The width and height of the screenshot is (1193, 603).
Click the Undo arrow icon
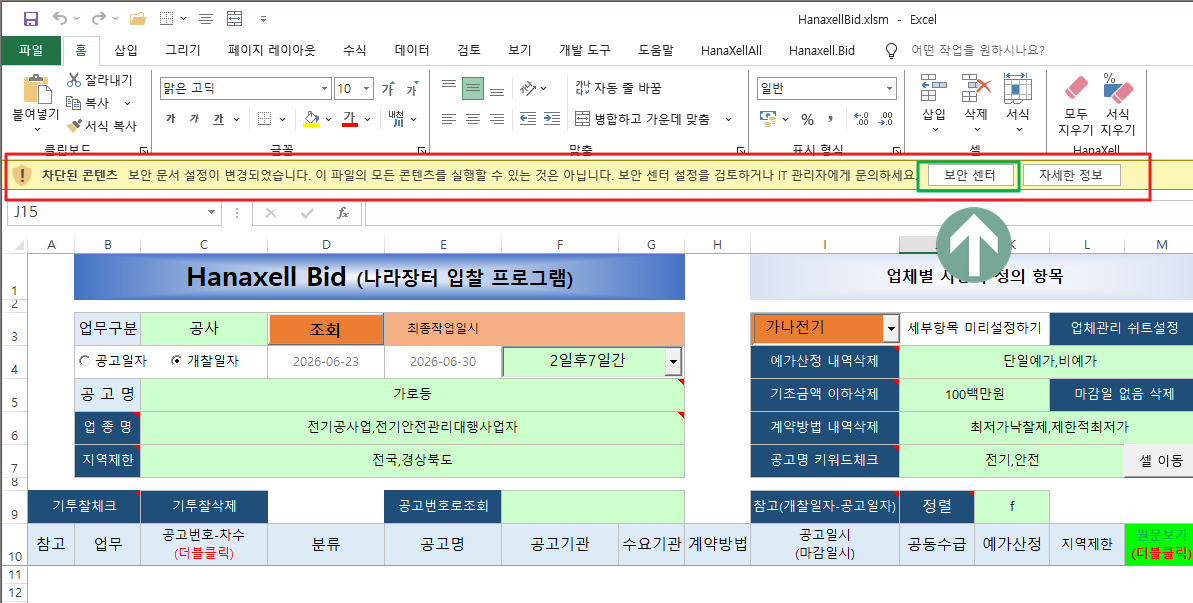point(60,19)
